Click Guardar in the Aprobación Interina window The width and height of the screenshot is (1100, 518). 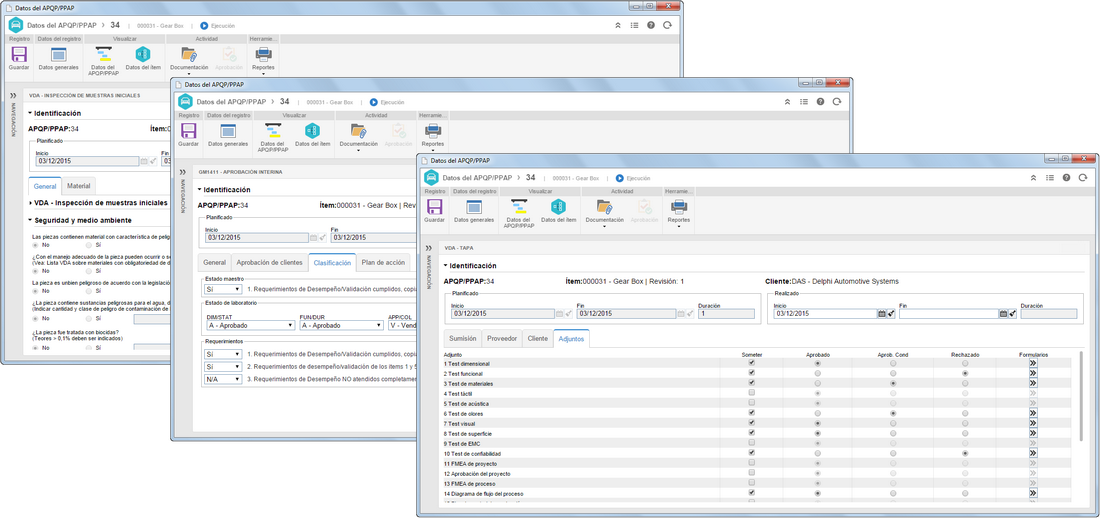click(188, 135)
